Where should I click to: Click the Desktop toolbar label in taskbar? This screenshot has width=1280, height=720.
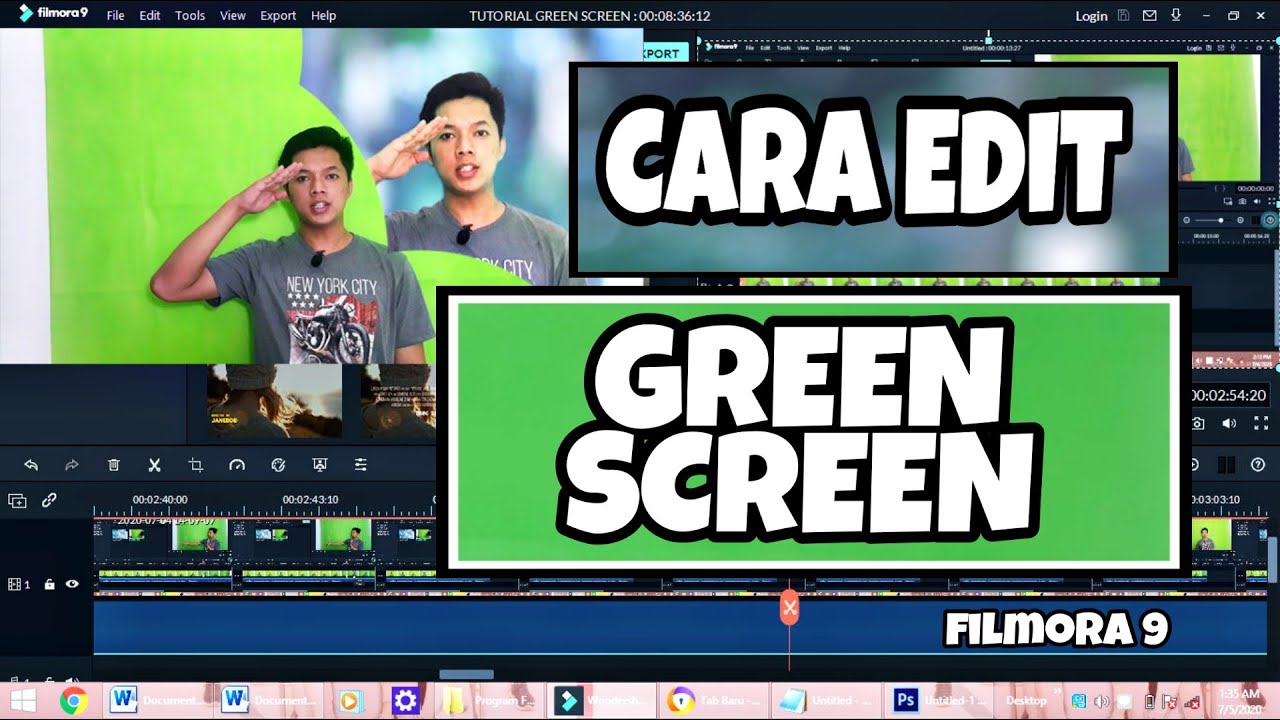click(1025, 701)
